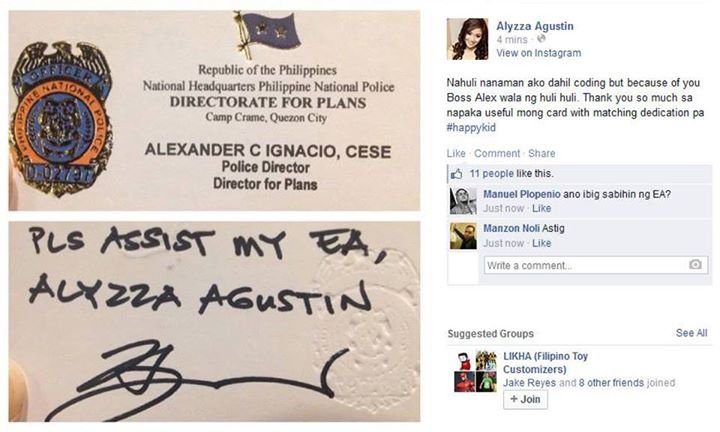
Task: Show the 11 people who like this
Action: click(x=491, y=174)
